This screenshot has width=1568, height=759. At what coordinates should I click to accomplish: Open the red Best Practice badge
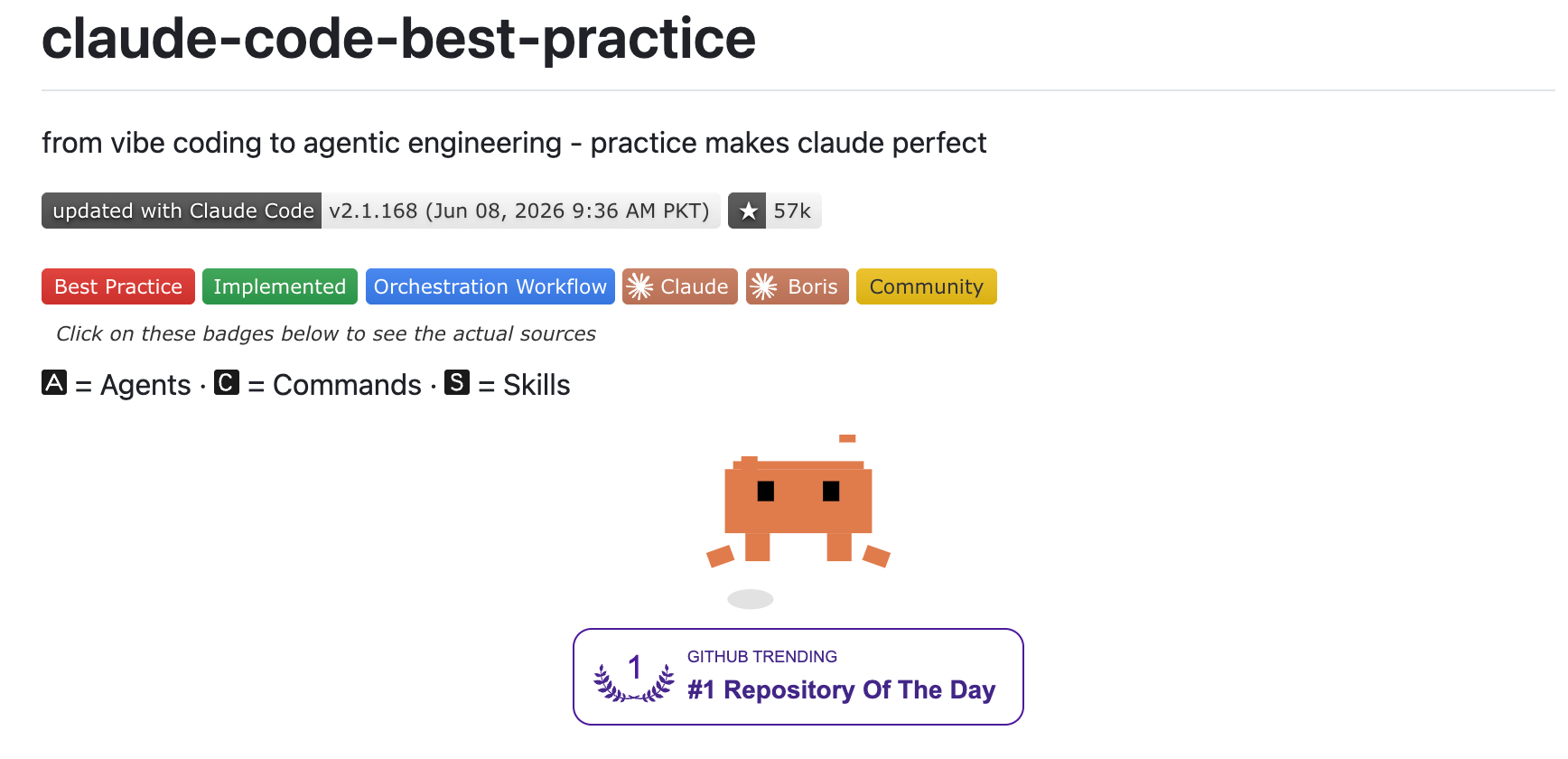(118, 286)
